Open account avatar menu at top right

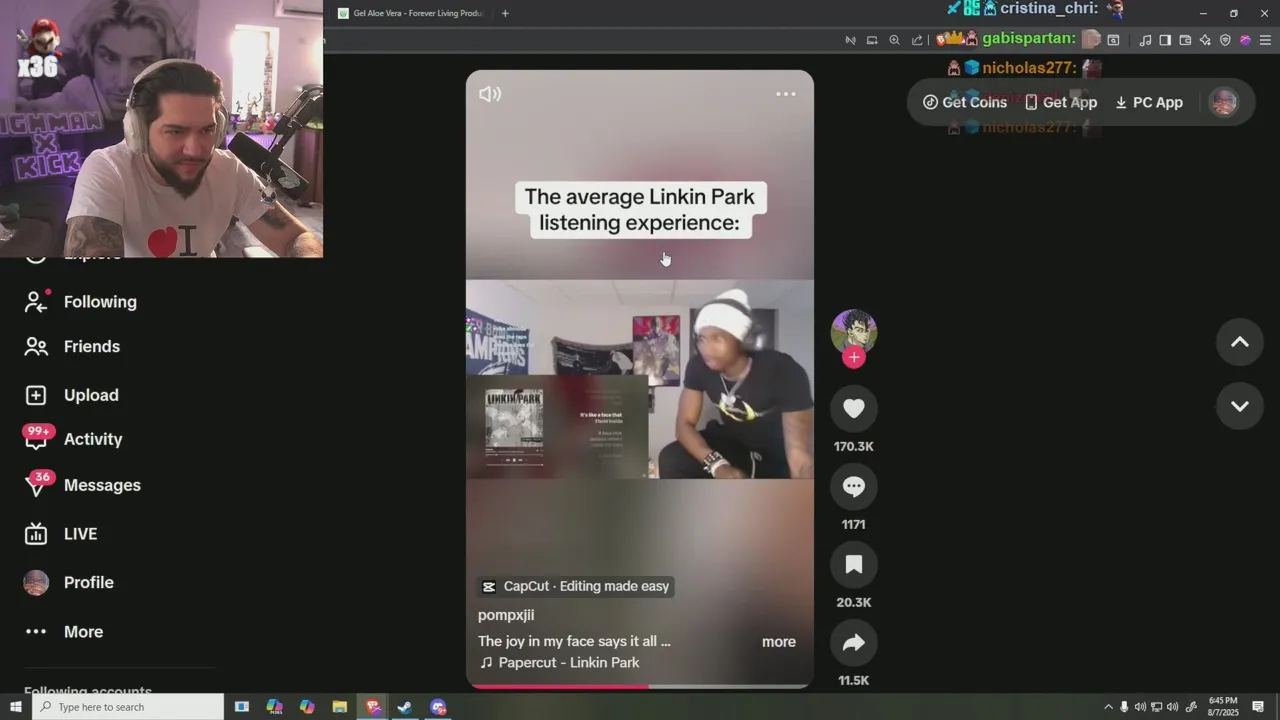(1224, 102)
